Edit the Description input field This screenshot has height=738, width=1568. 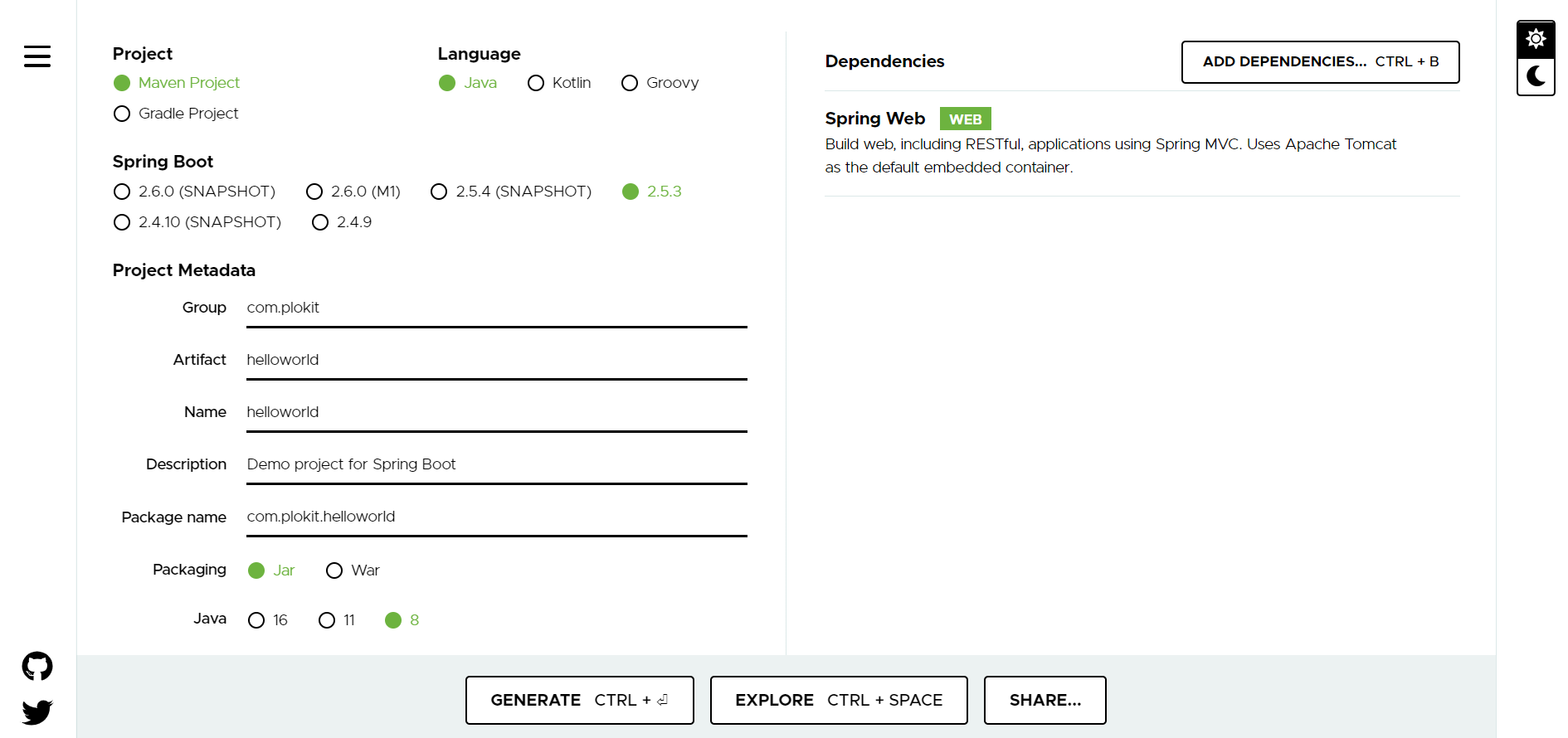click(497, 464)
